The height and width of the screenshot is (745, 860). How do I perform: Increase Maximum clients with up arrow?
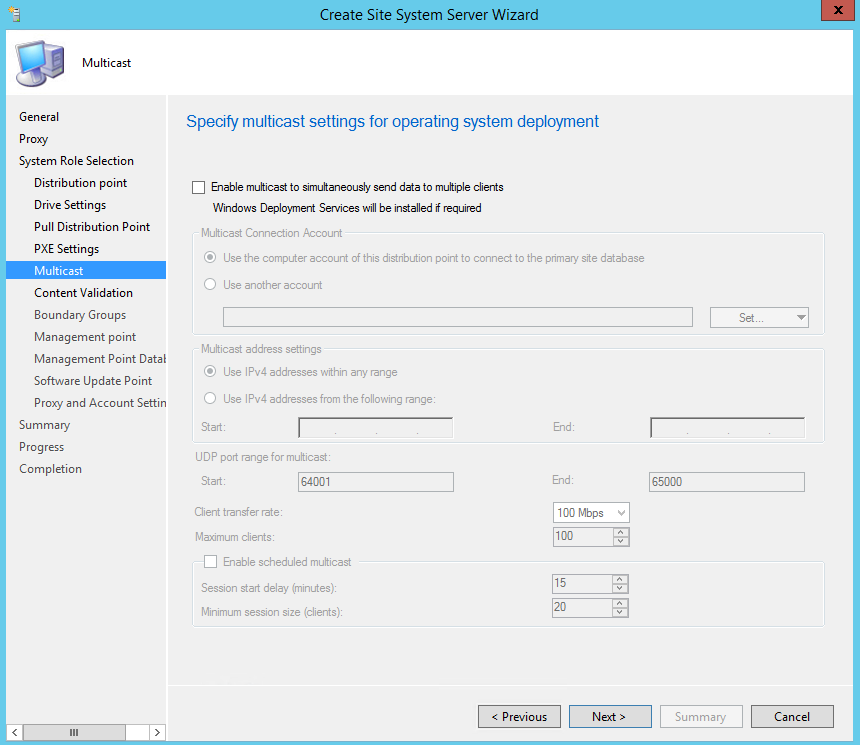620,532
